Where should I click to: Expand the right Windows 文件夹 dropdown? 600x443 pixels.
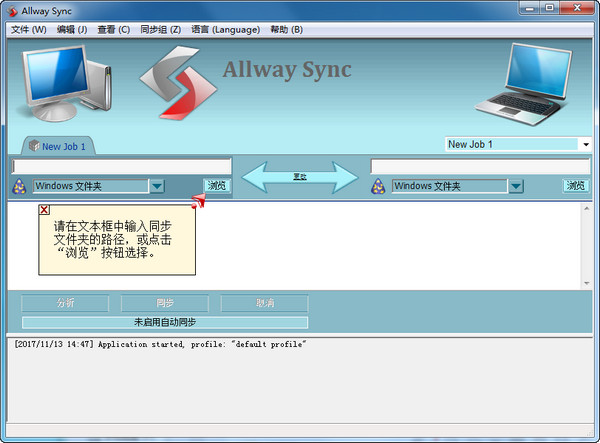tap(515, 186)
